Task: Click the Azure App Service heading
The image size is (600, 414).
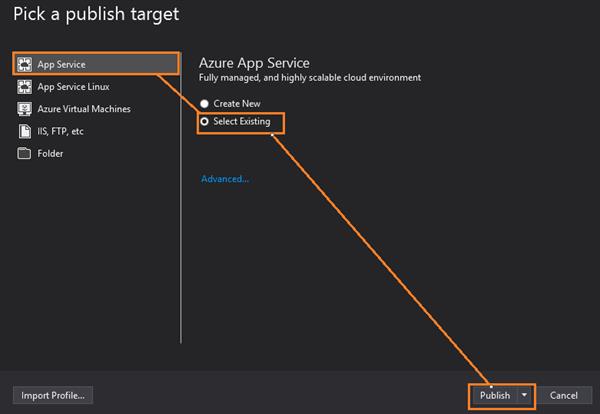Action: click(254, 63)
